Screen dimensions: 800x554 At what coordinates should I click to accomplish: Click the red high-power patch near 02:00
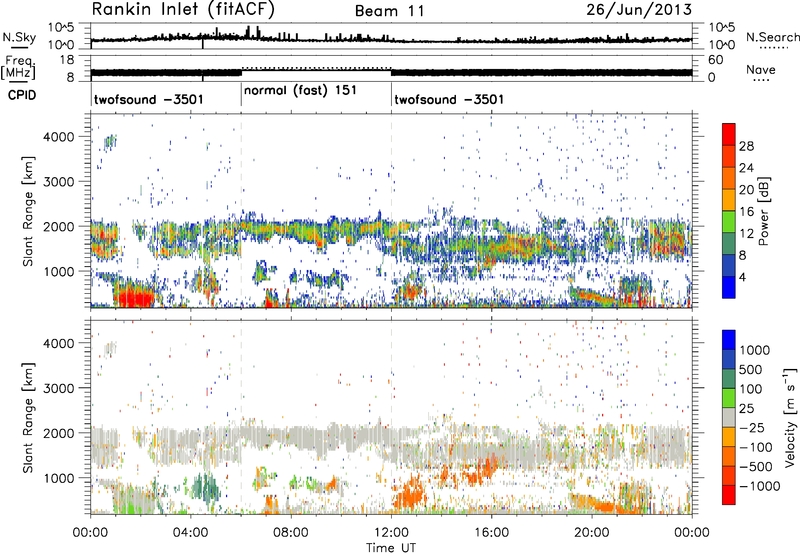(x=133, y=296)
